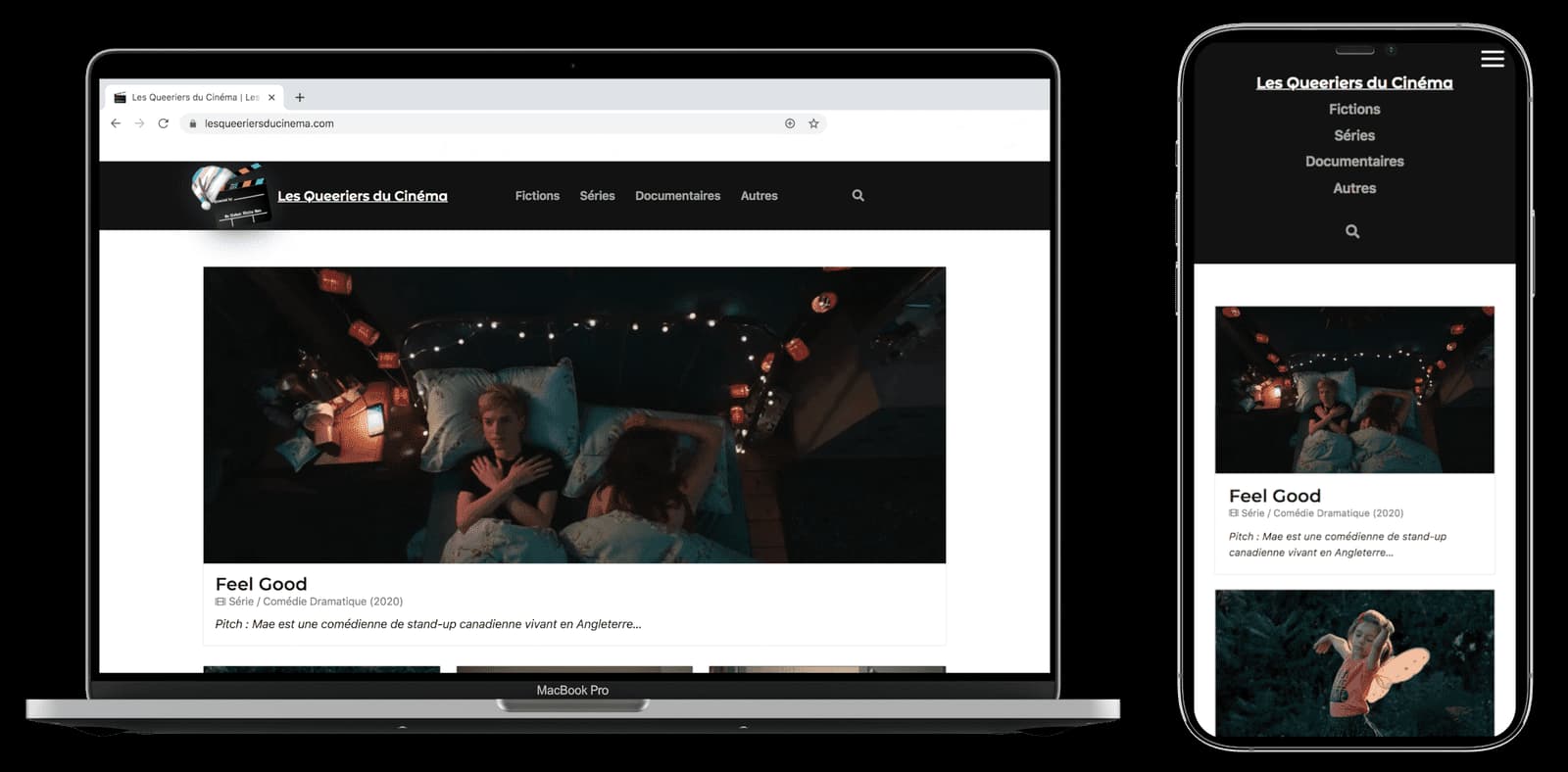Open Fictions menu on the laptop site
This screenshot has width=1568, height=772.
[537, 196]
